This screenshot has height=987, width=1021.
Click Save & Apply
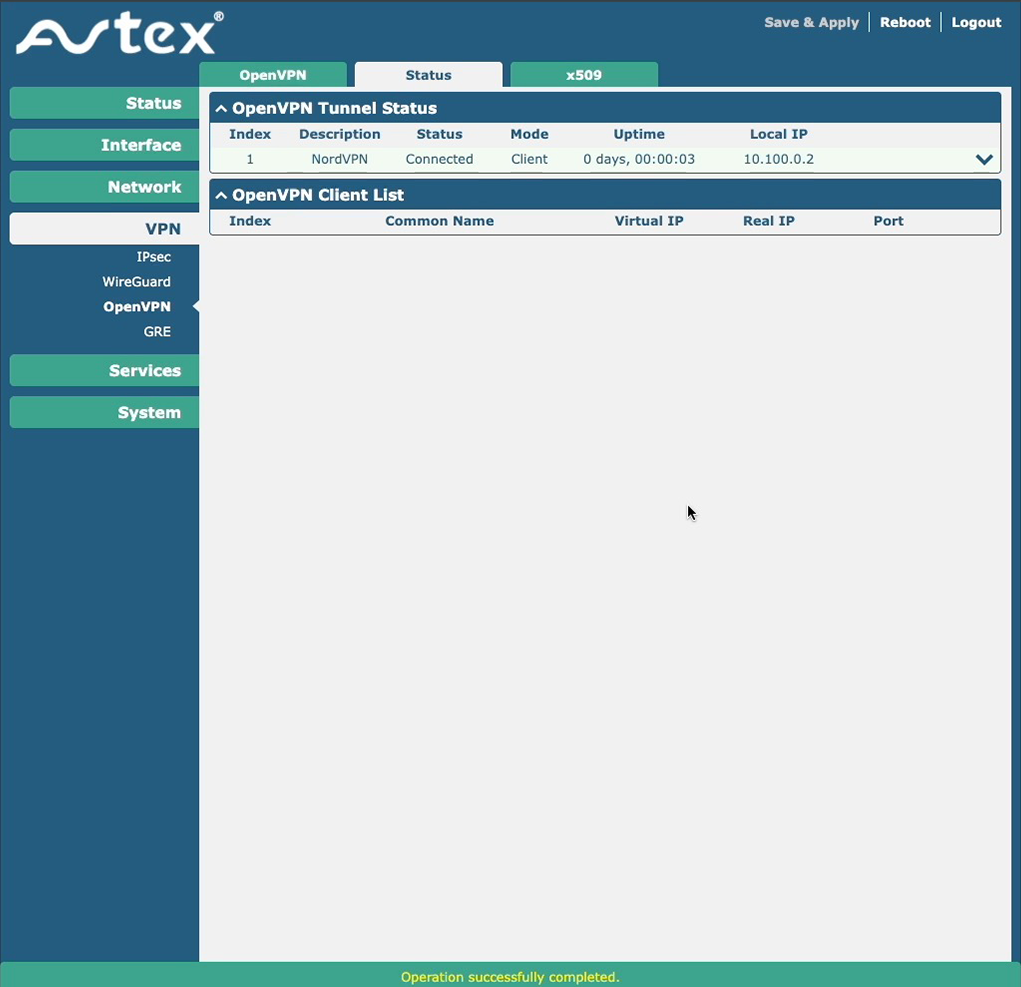coord(811,22)
